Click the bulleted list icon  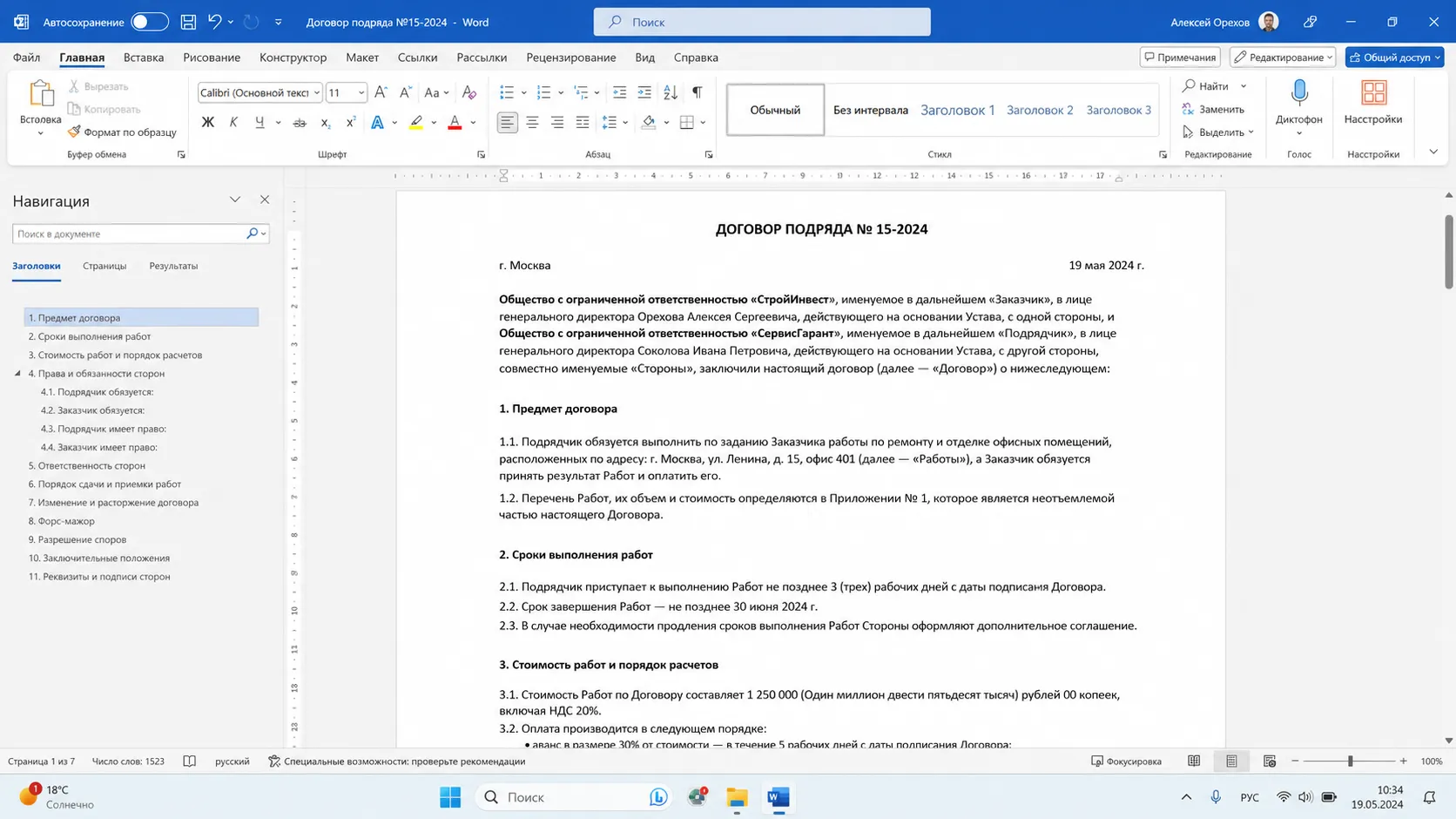[x=507, y=92]
